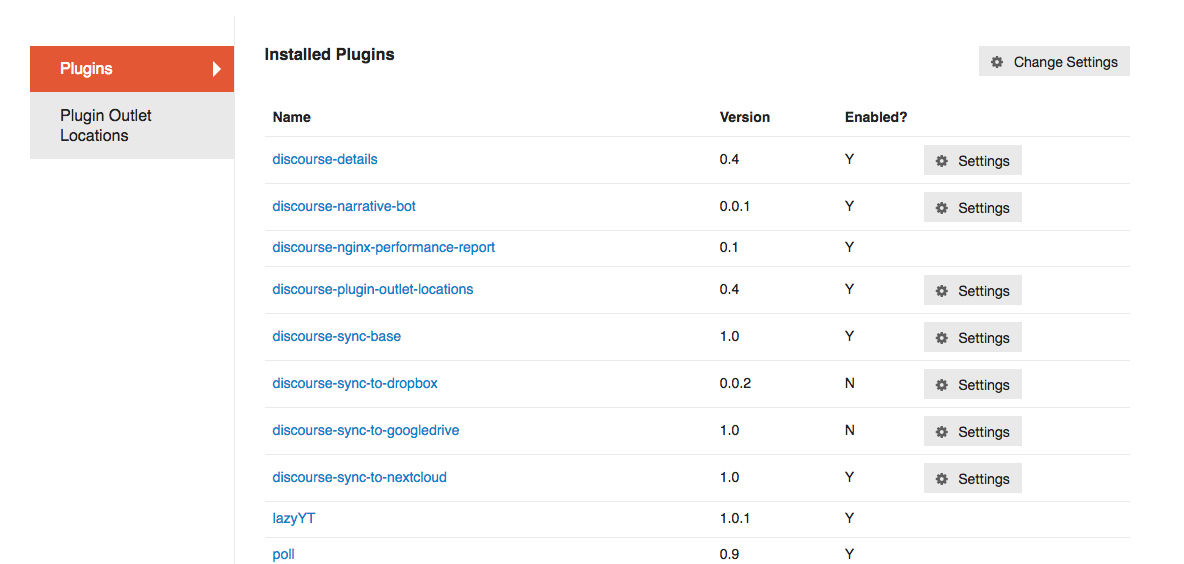Click the Name column header

(x=291, y=117)
